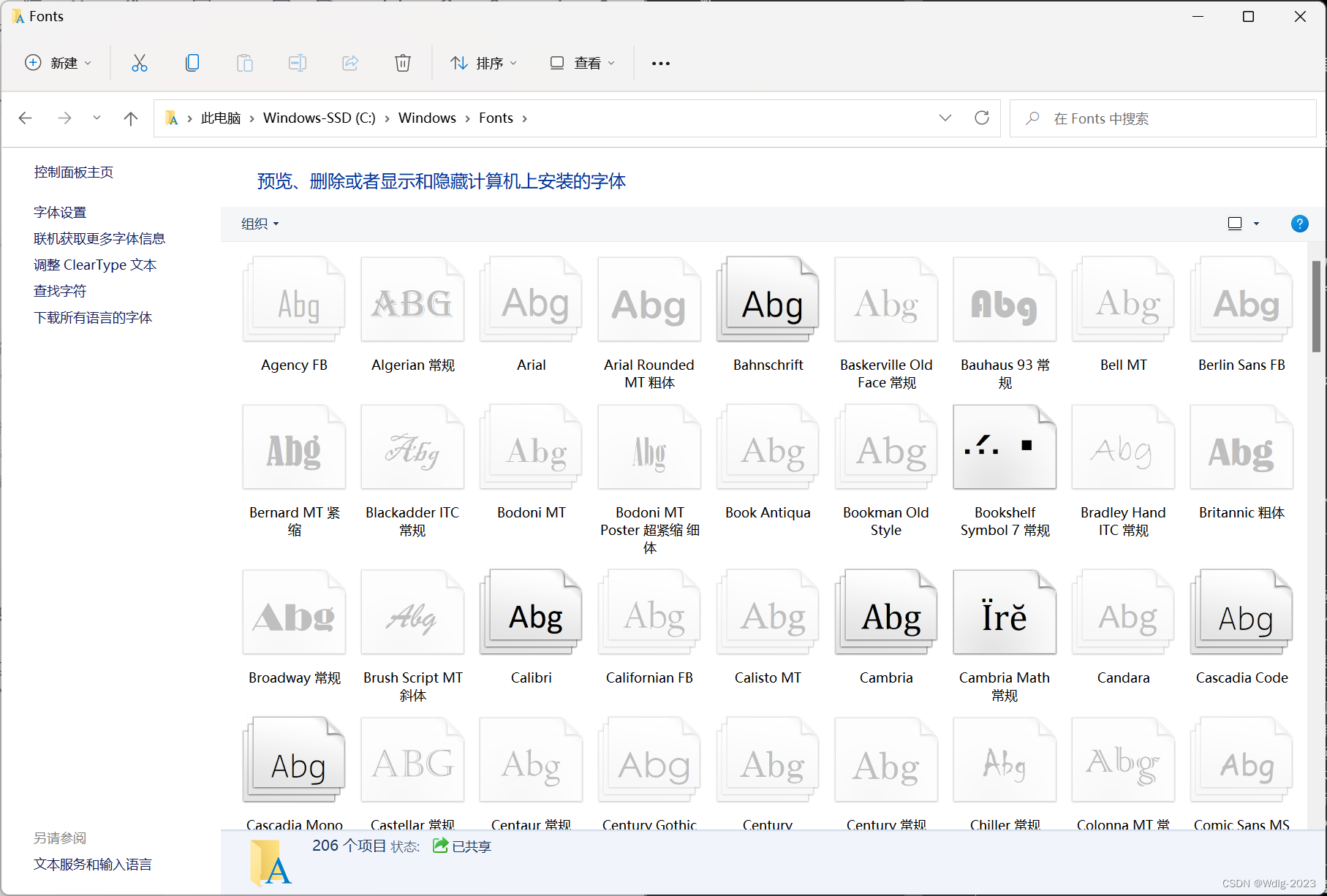Open the more options menu

[x=660, y=63]
